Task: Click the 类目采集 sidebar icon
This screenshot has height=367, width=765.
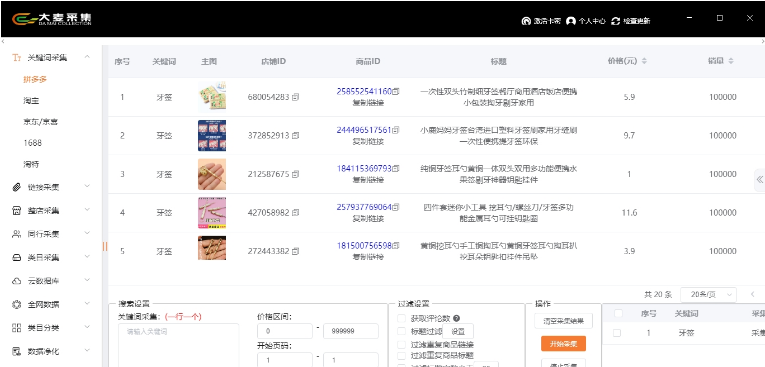Action: tap(17, 257)
